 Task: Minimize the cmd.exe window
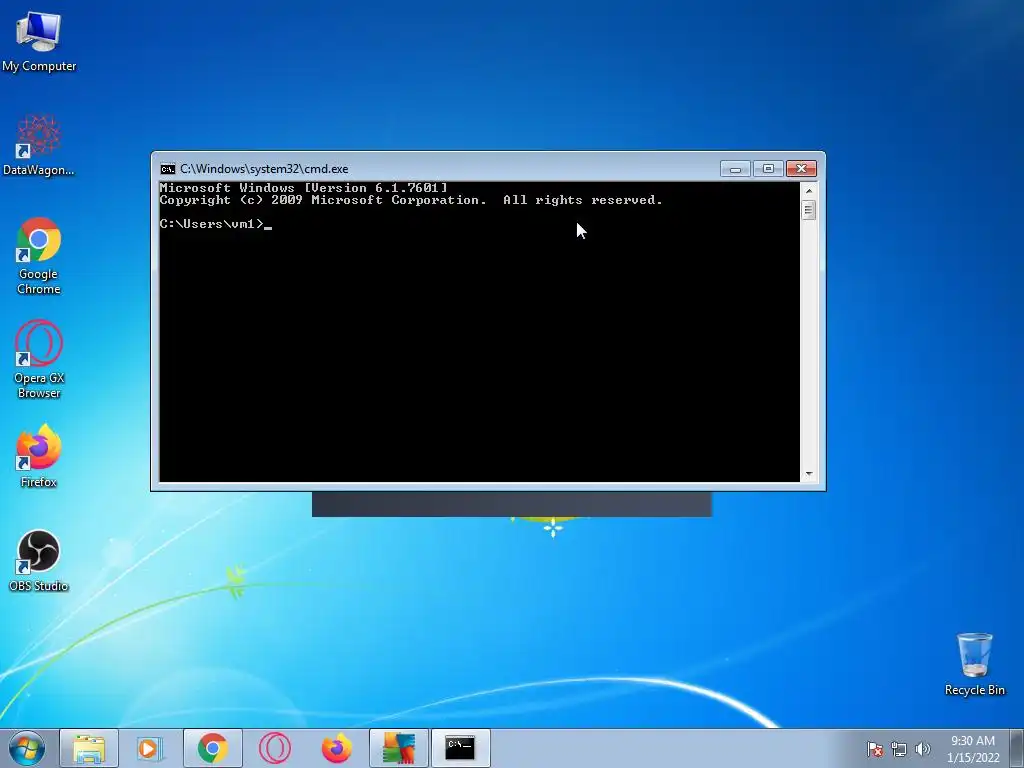pos(735,169)
